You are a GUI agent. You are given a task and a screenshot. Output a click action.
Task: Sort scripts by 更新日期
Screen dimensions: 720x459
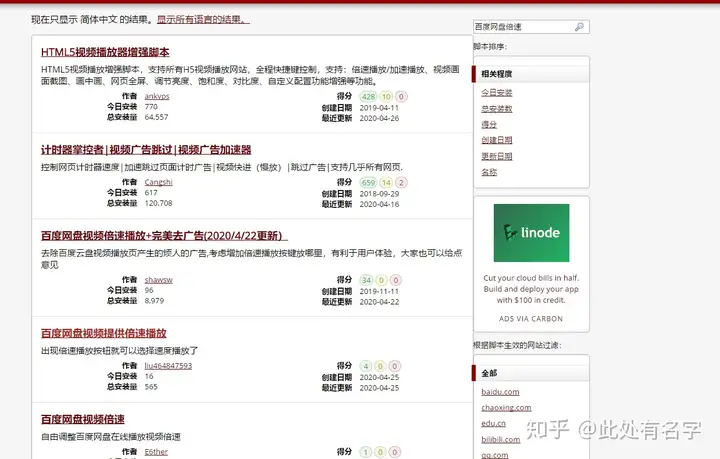tap(496, 156)
